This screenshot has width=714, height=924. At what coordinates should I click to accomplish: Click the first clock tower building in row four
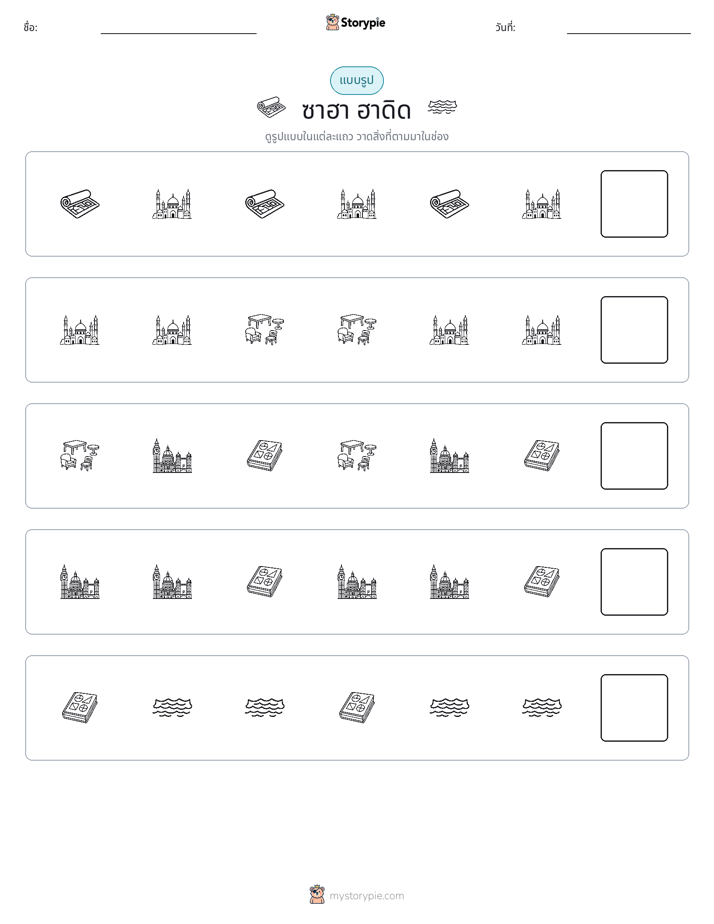coord(80,582)
